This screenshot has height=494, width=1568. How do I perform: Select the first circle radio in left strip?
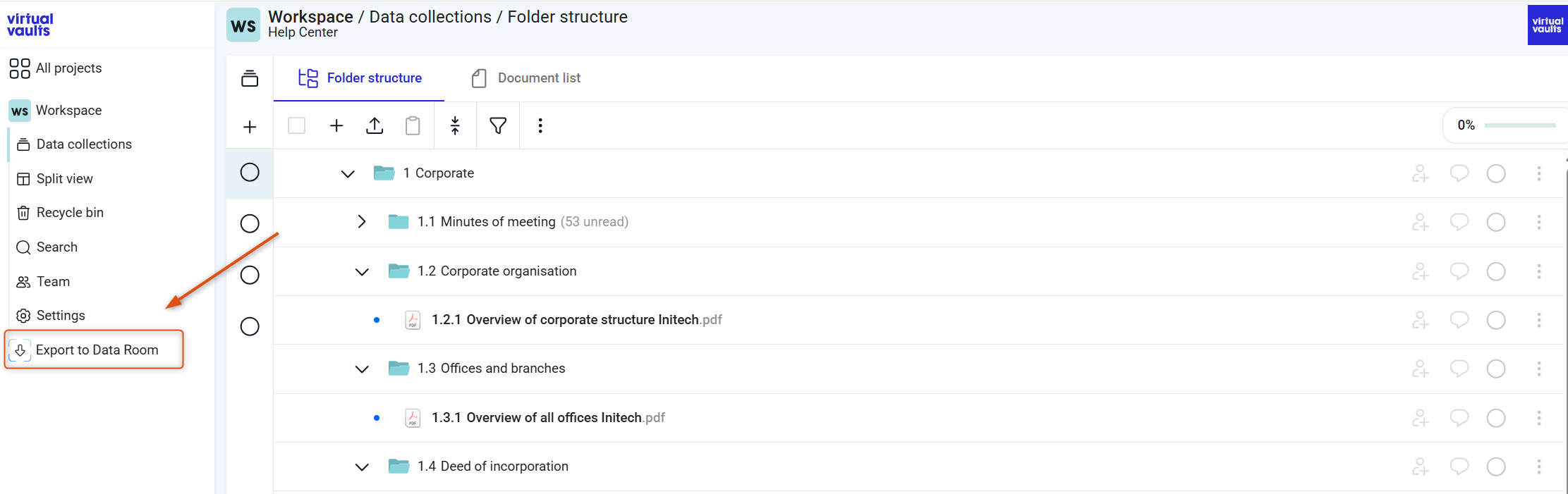pyautogui.click(x=250, y=172)
